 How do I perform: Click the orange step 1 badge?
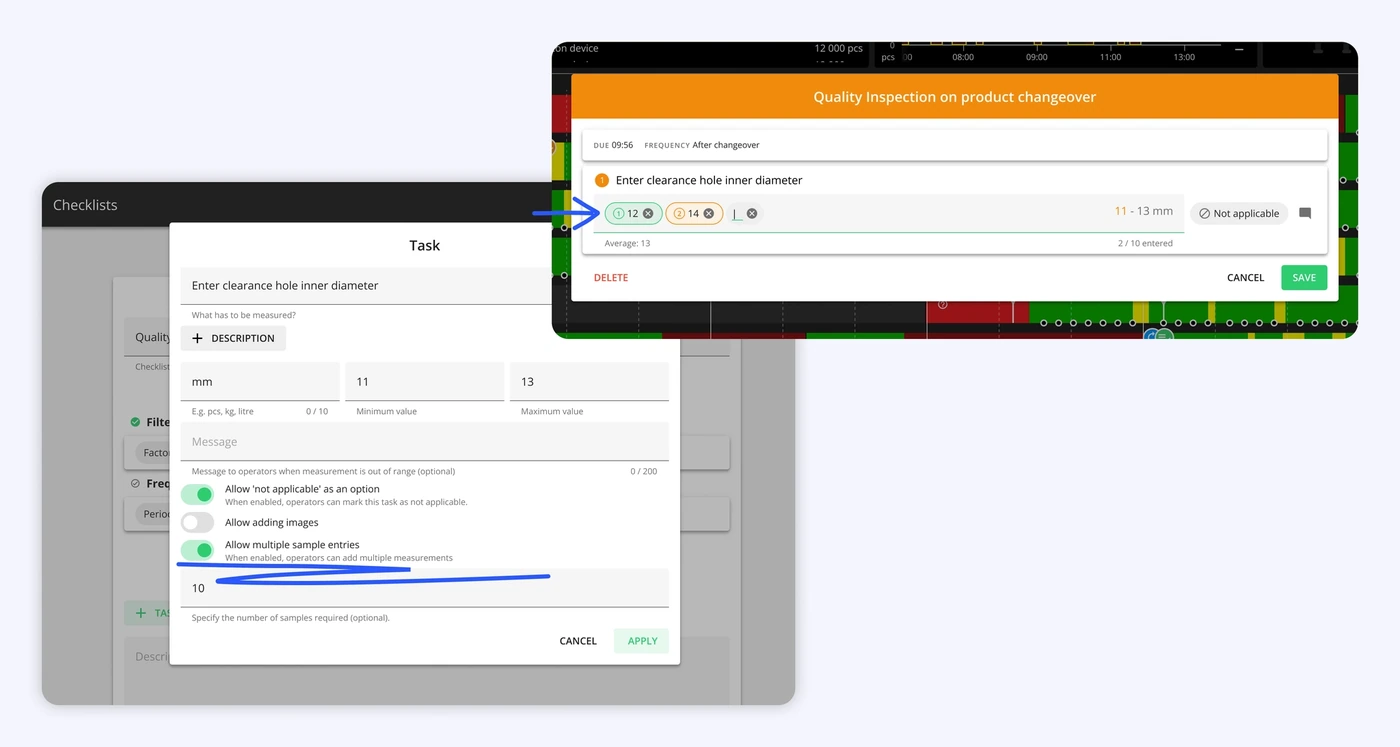click(x=602, y=180)
